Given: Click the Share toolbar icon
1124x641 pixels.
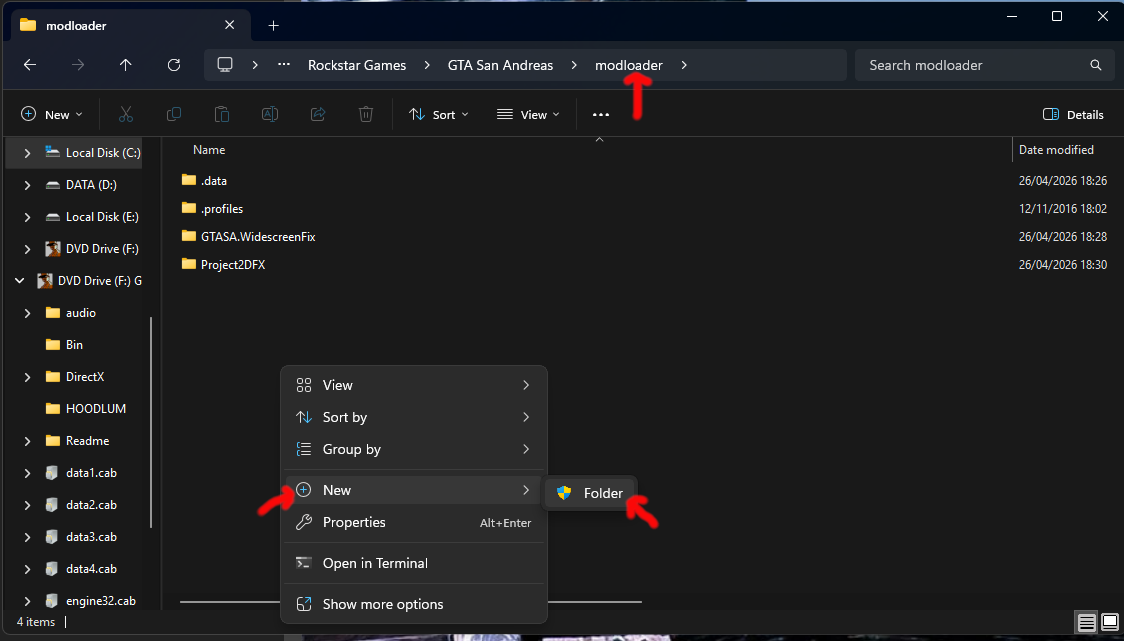Looking at the screenshot, I should pos(318,115).
